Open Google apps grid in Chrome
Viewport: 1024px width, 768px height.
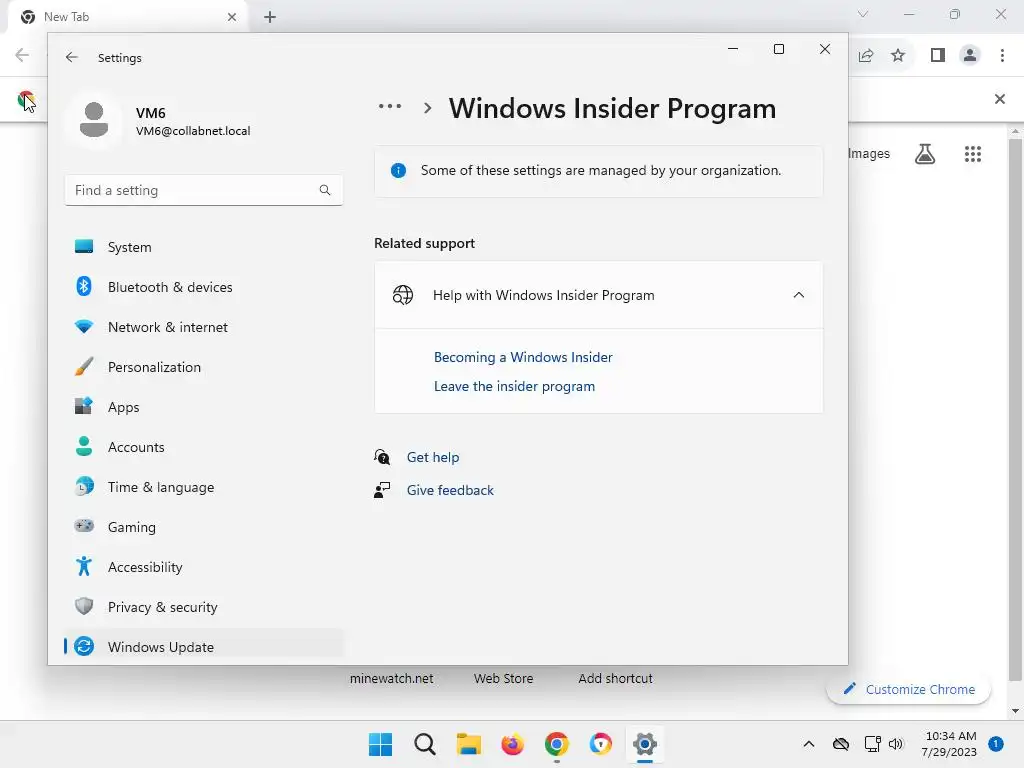[972, 154]
